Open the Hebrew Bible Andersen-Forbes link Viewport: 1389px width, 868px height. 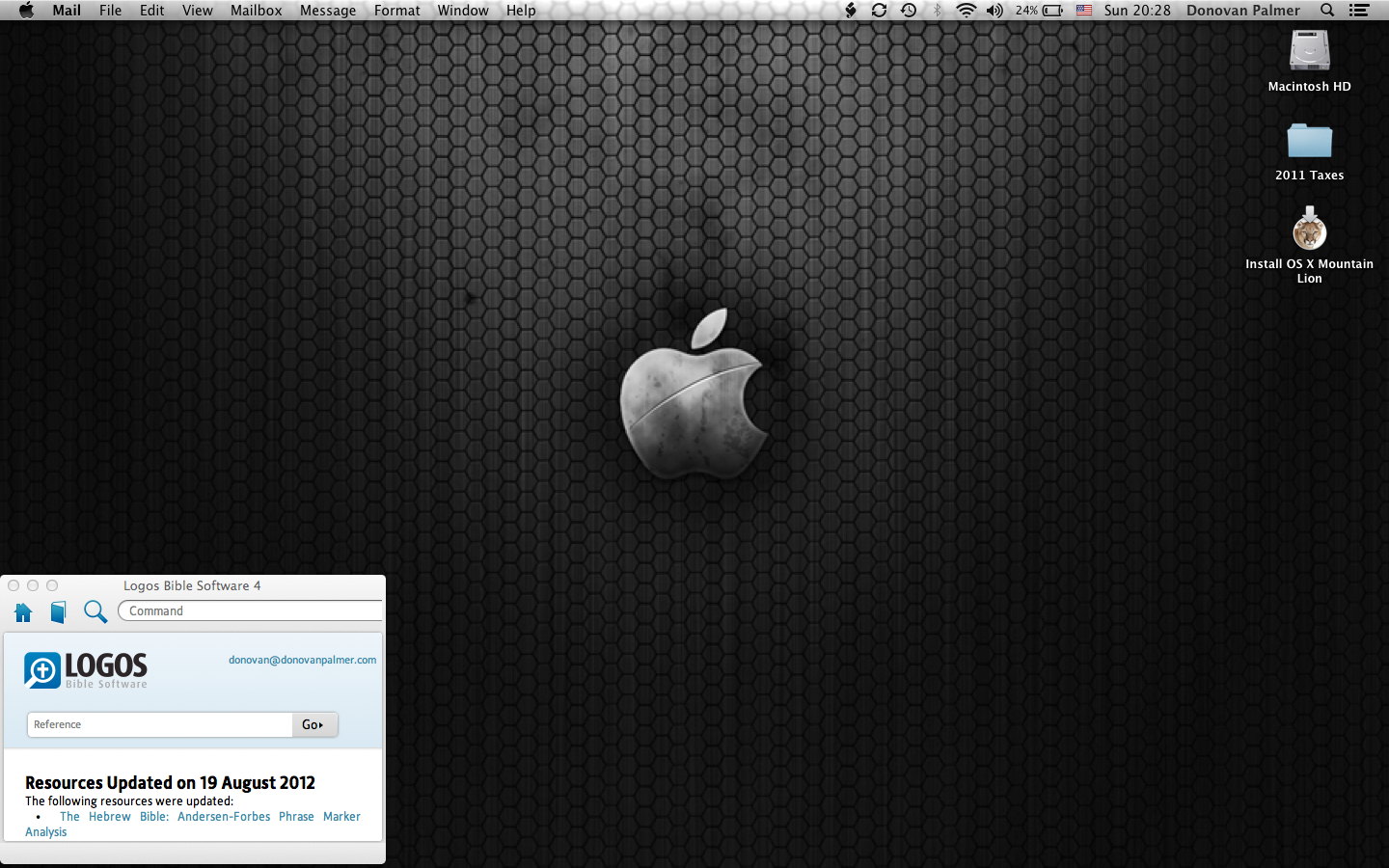pos(193,824)
